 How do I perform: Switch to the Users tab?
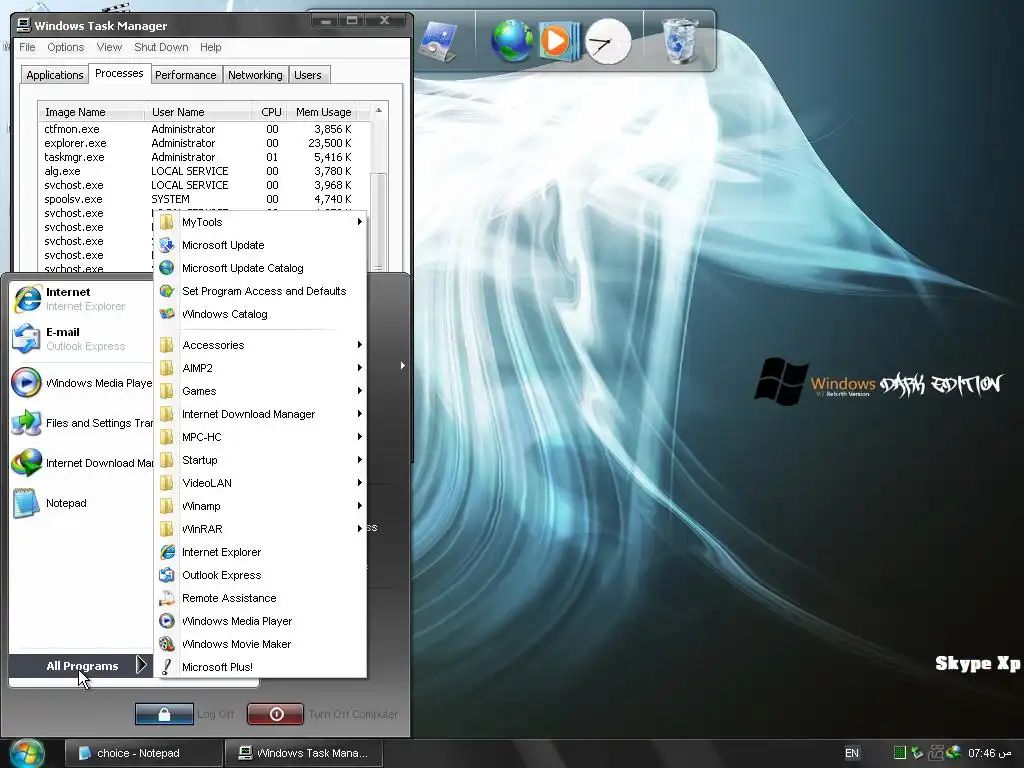tap(308, 75)
